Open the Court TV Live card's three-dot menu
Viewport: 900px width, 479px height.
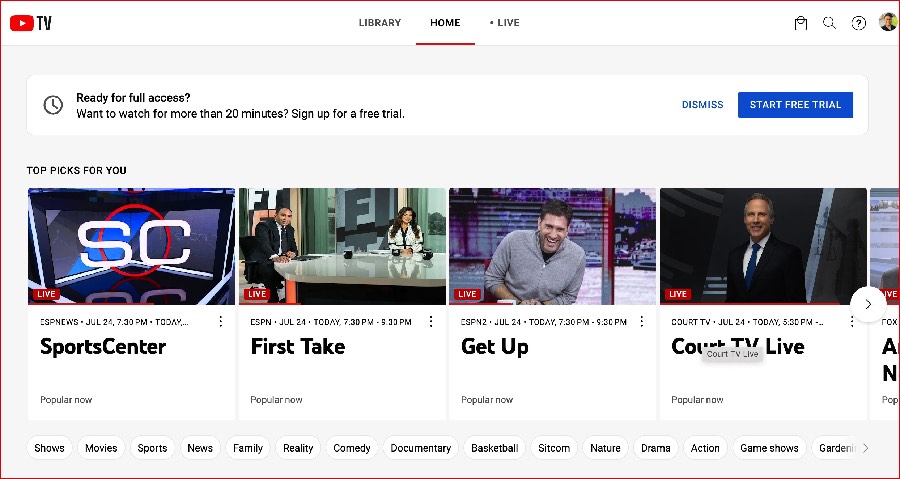click(x=852, y=321)
